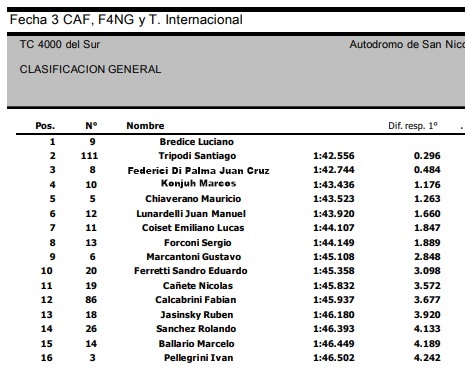
Task: Select the name 'Coiset Emiliano Lucas'
Action: click(x=193, y=228)
